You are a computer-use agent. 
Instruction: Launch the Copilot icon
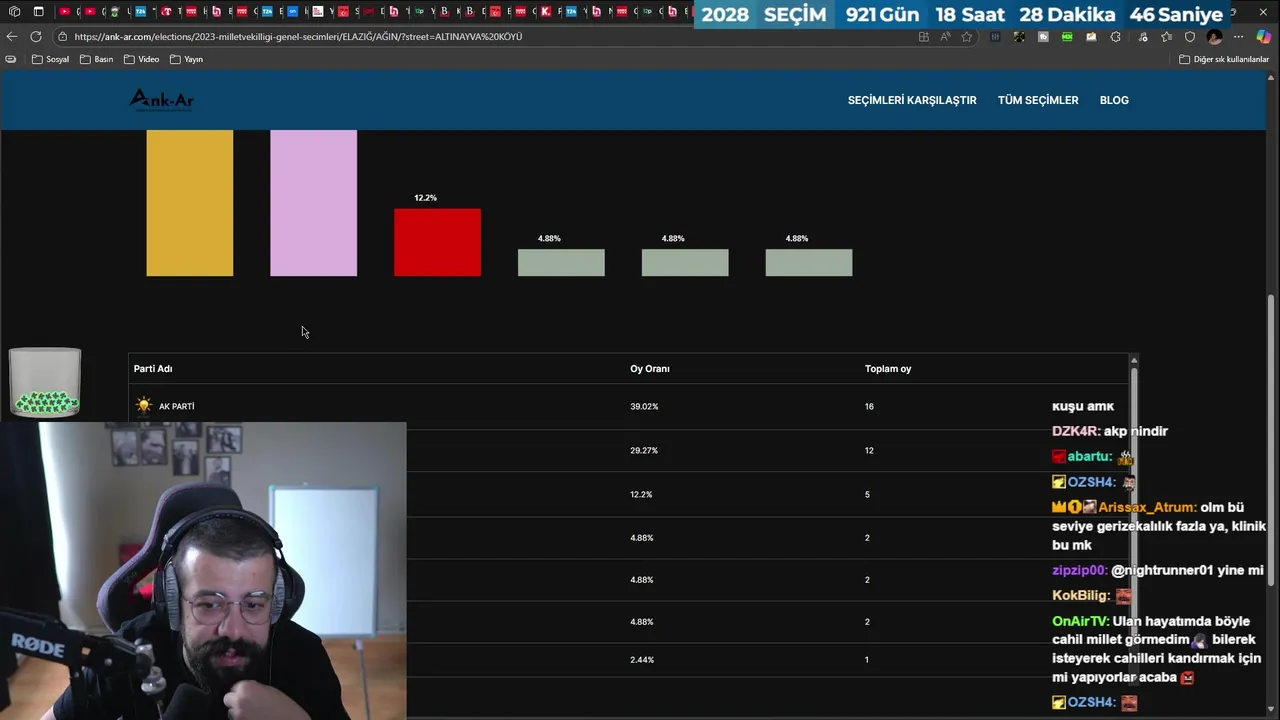click(x=1264, y=37)
